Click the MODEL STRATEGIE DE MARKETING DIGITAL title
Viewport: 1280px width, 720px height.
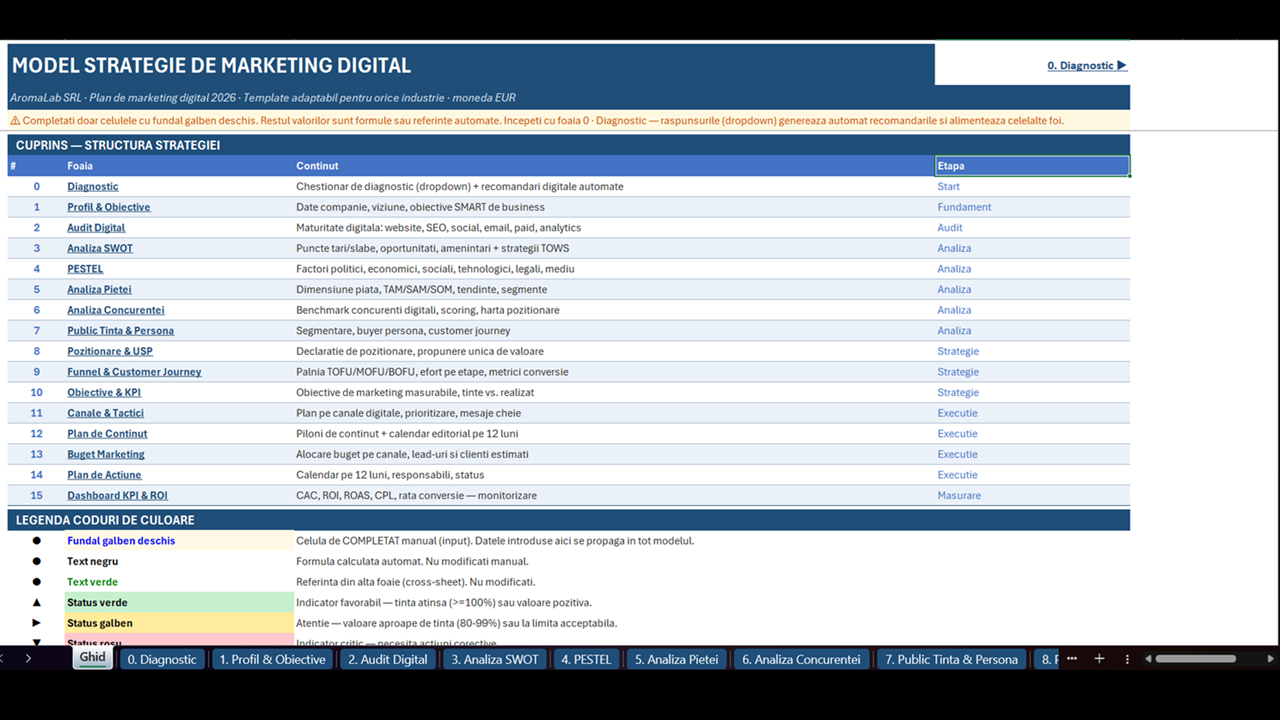tap(211, 66)
